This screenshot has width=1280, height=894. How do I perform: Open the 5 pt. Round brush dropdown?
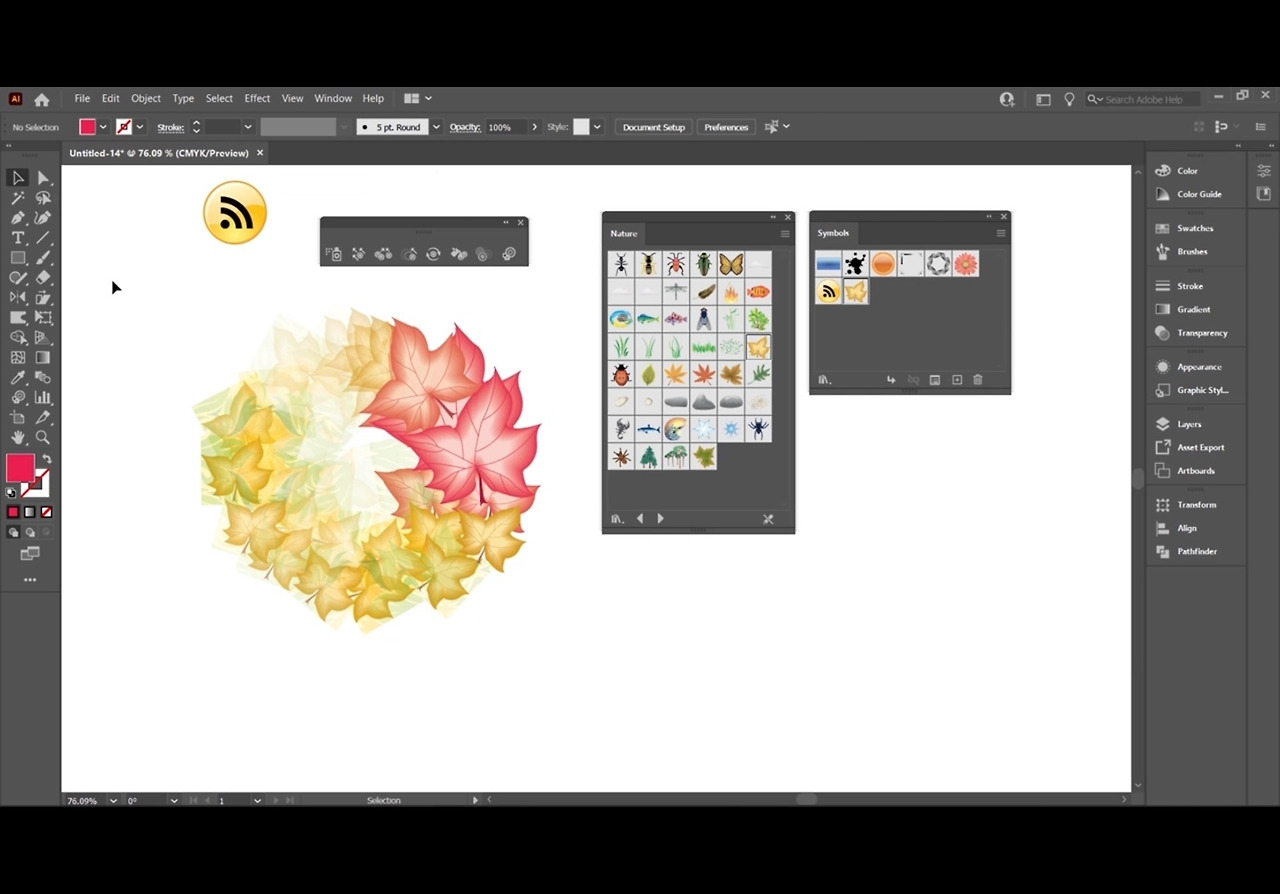(436, 127)
